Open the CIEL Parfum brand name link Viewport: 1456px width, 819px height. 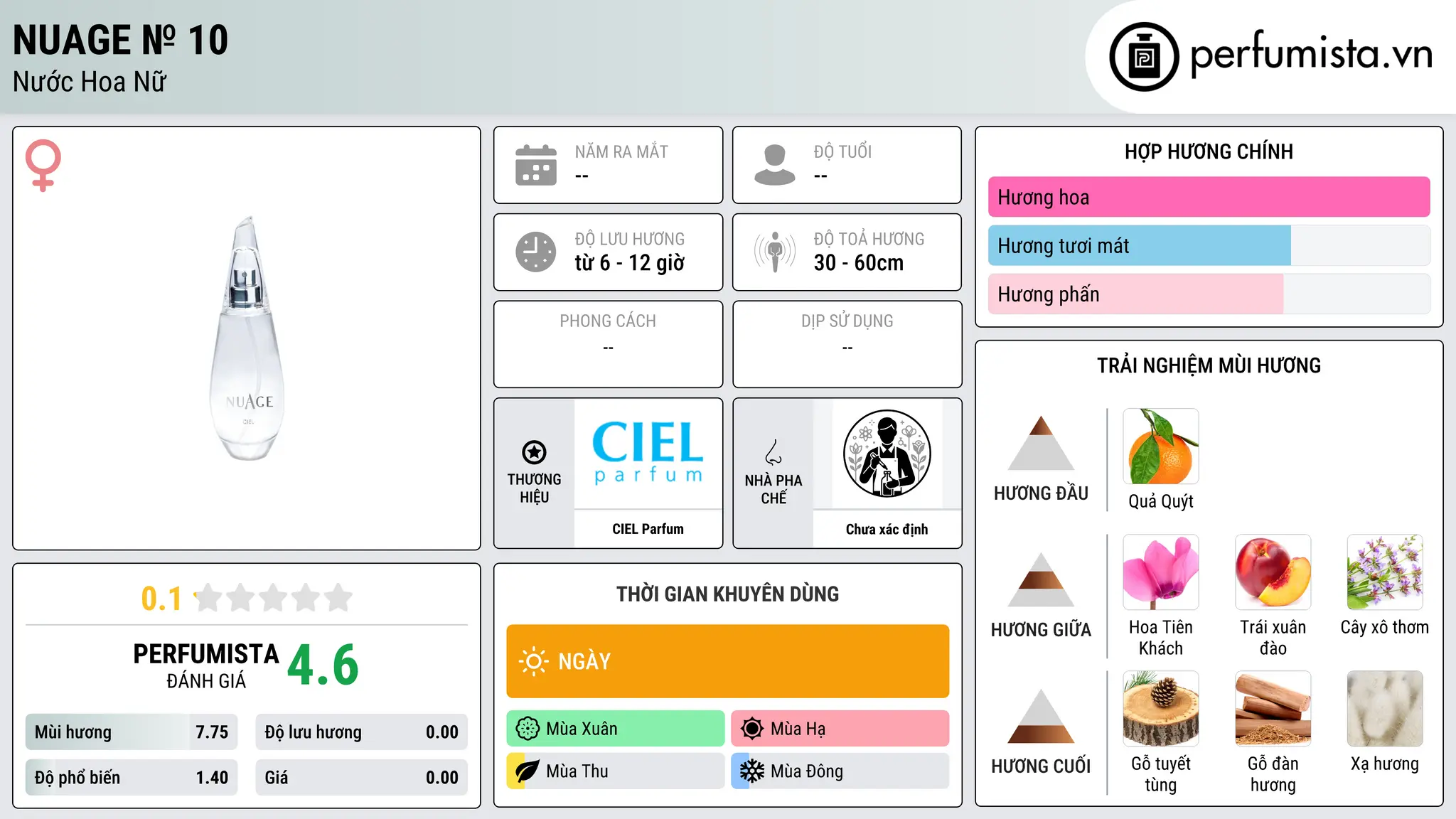(x=648, y=529)
